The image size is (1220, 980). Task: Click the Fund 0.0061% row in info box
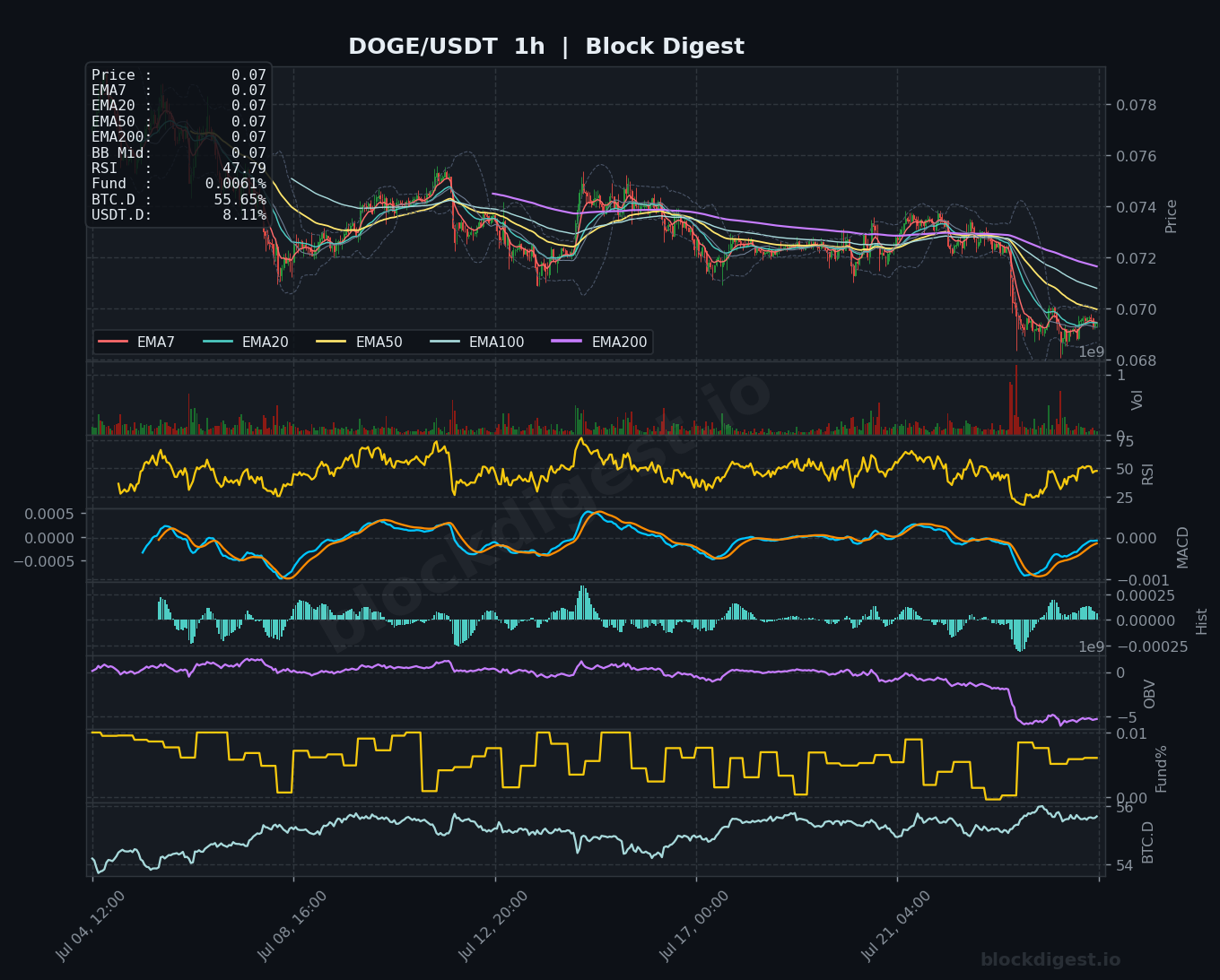click(179, 184)
